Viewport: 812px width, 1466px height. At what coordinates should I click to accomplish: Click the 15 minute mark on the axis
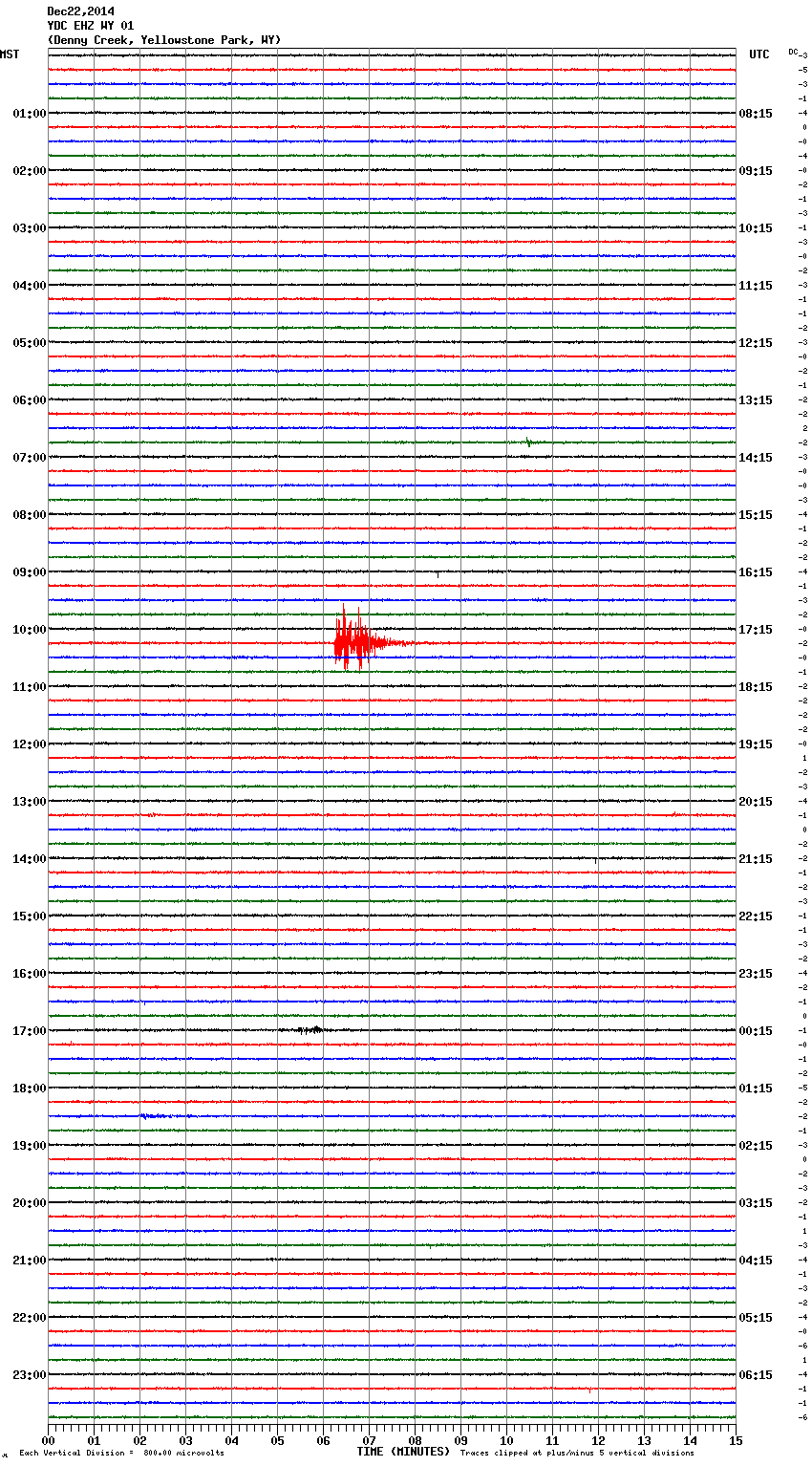[x=736, y=1441]
